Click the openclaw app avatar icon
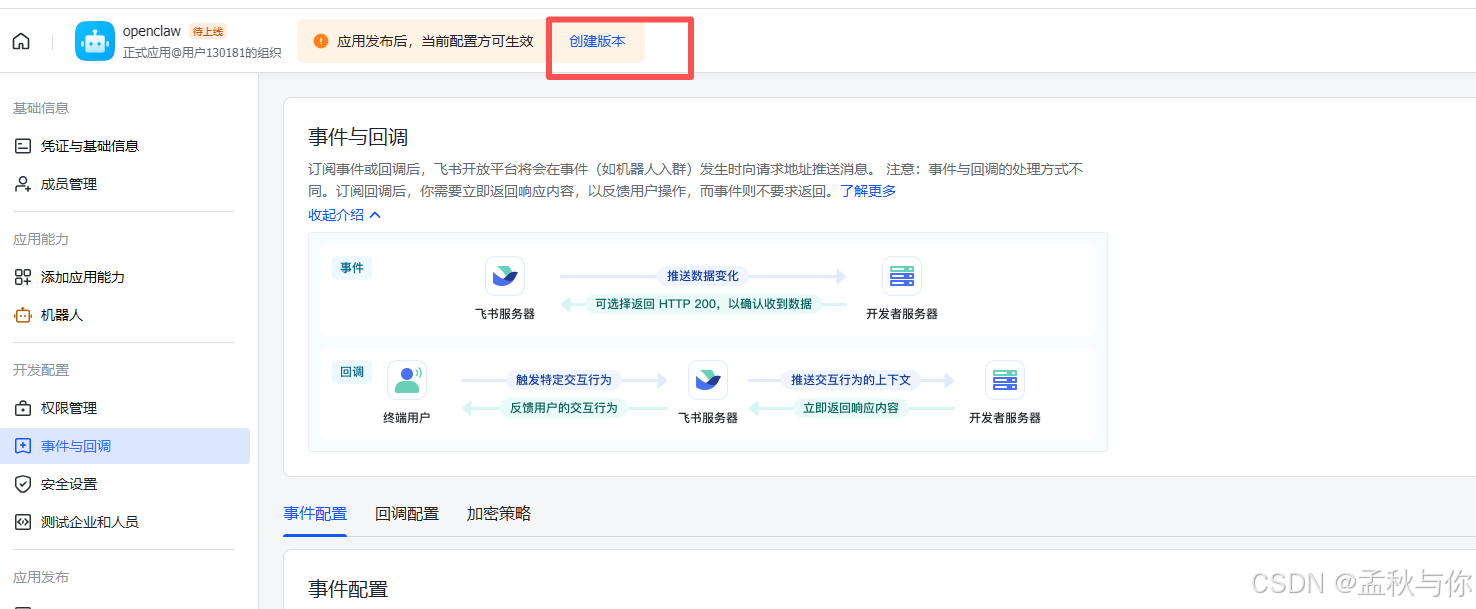Screen dimensions: 1476x609 coord(94,41)
